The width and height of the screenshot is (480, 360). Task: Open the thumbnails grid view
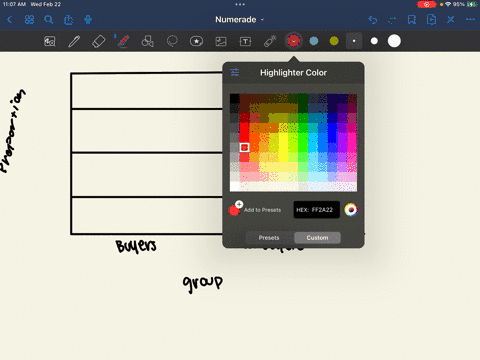29,20
